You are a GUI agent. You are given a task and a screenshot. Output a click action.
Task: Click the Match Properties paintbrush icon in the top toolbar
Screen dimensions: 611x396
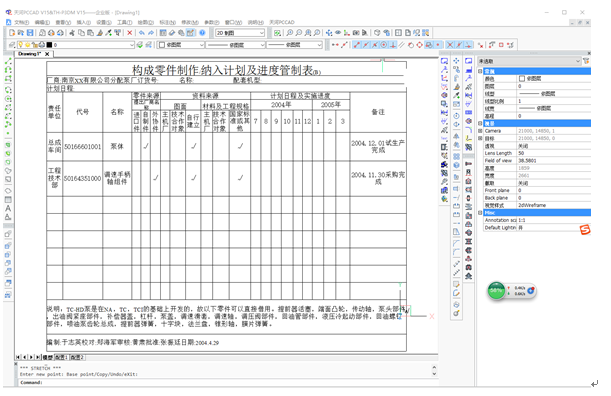(x=100, y=33)
